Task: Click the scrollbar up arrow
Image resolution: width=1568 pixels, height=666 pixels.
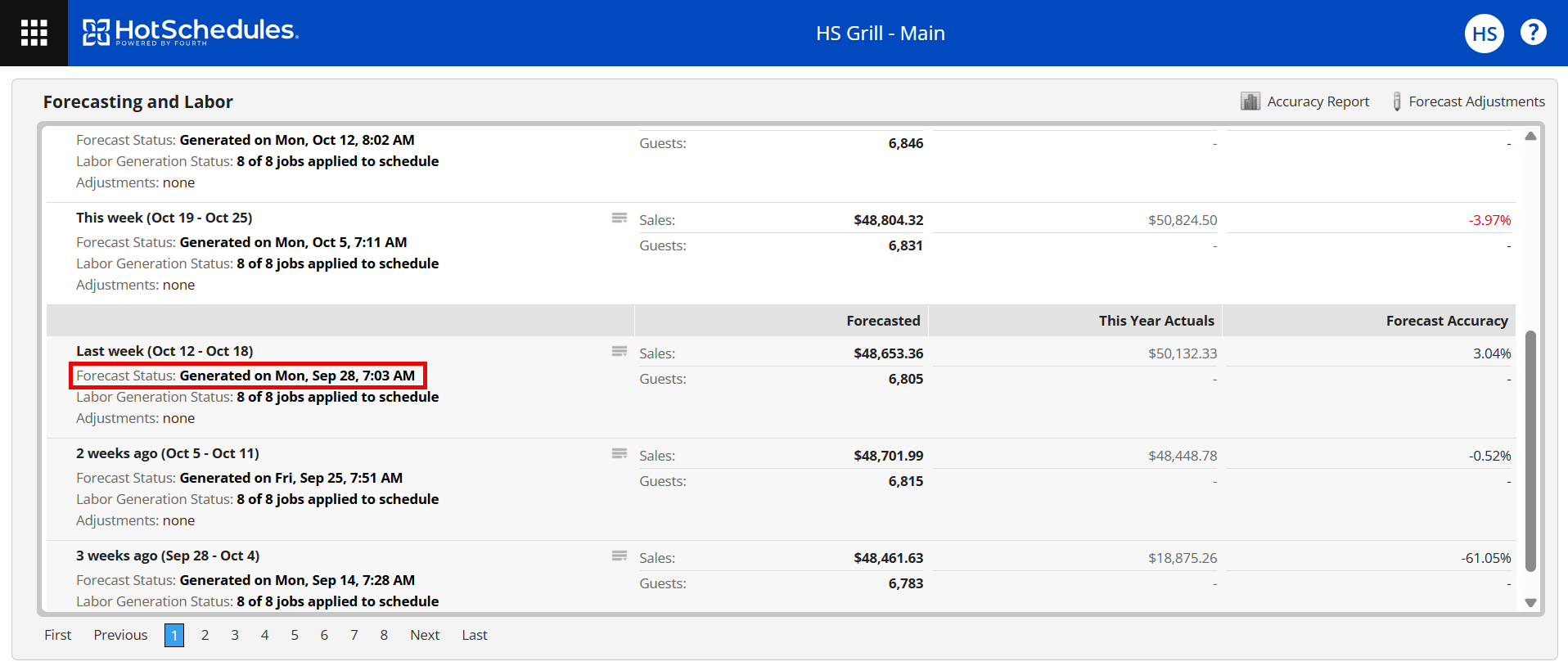Action: [1530, 136]
